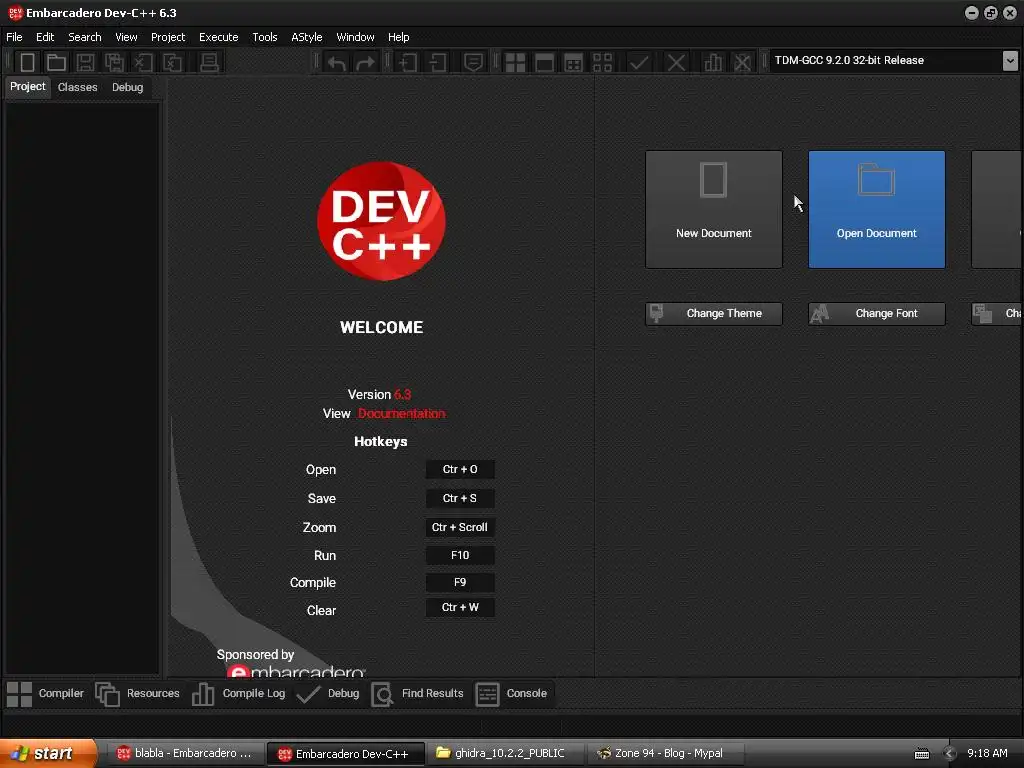Click the keyboard icon in system tray
This screenshot has width=1024, height=768.
[x=921, y=754]
